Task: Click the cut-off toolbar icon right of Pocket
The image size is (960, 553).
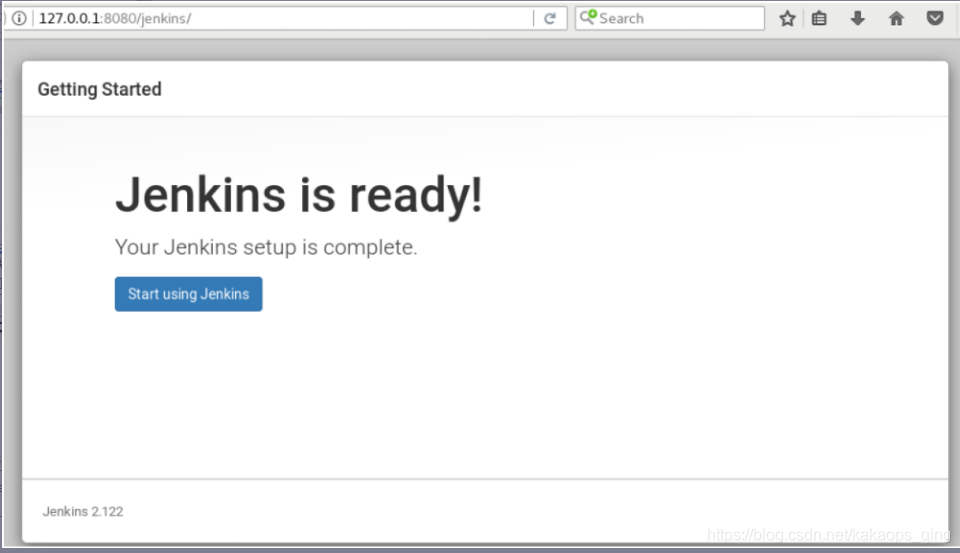Action: click(x=957, y=18)
